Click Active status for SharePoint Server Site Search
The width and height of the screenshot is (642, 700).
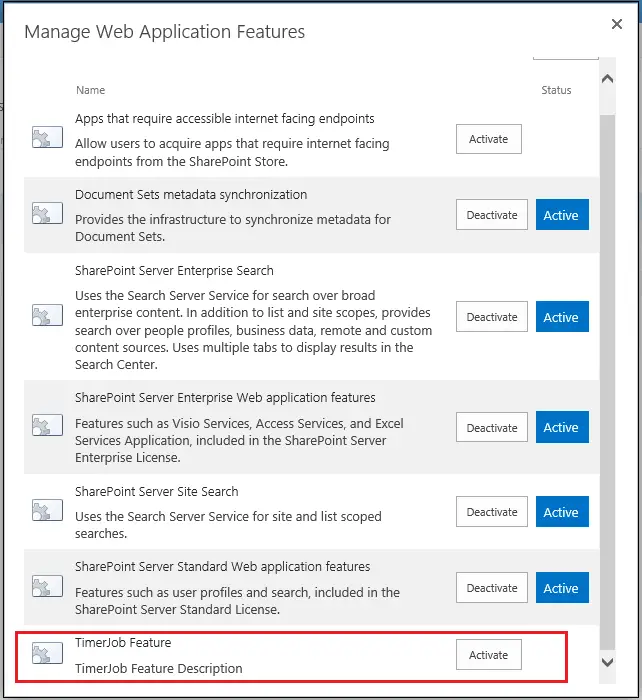[562, 512]
